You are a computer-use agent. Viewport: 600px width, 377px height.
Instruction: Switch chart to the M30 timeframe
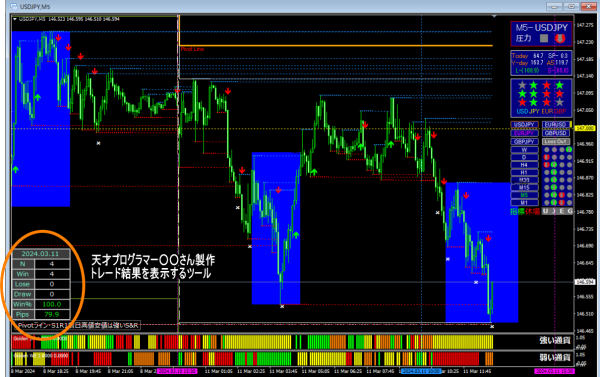(525, 180)
